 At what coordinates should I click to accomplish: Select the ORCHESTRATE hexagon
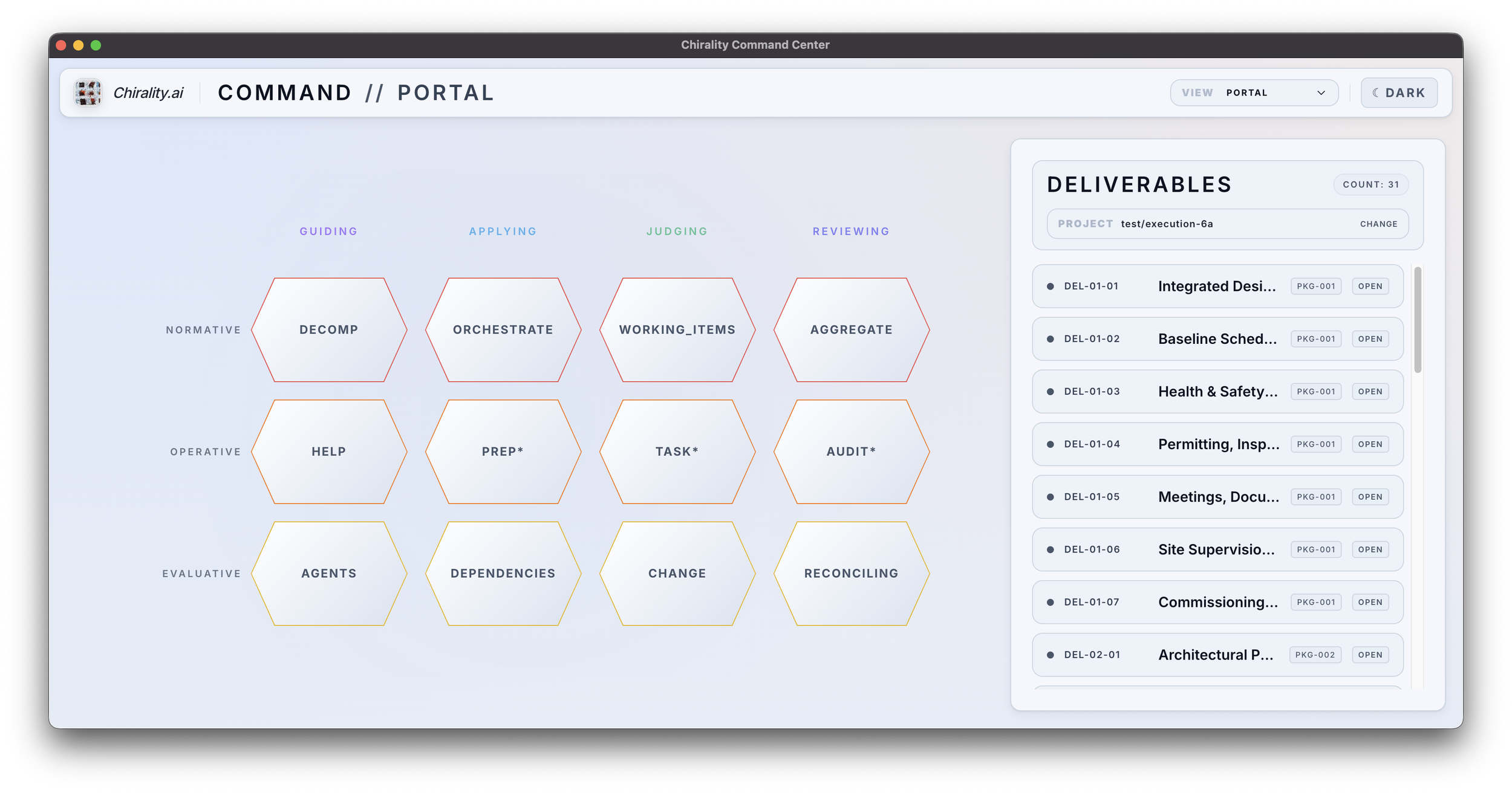[x=503, y=330]
